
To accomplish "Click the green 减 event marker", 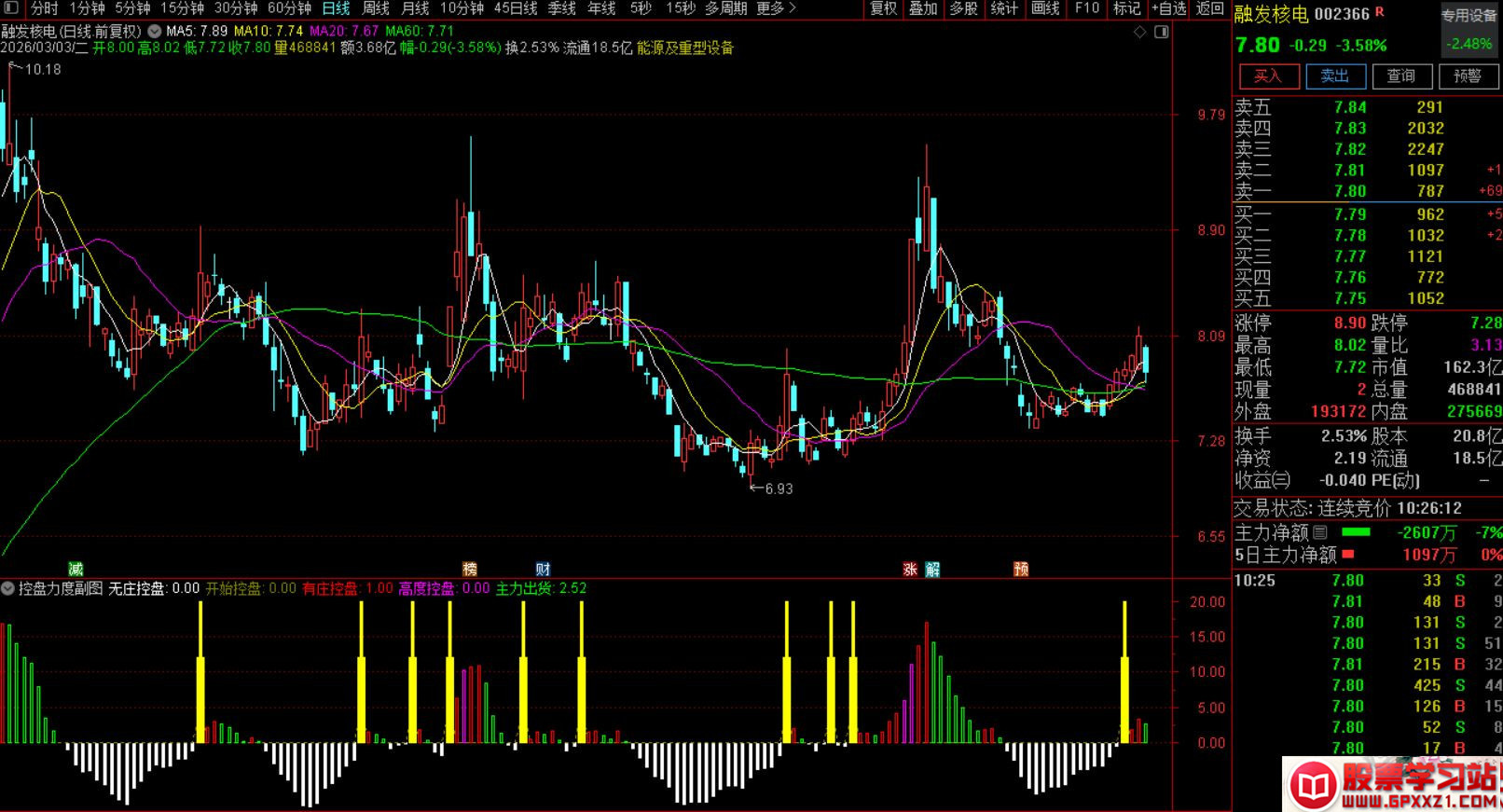I will pyautogui.click(x=76, y=569).
